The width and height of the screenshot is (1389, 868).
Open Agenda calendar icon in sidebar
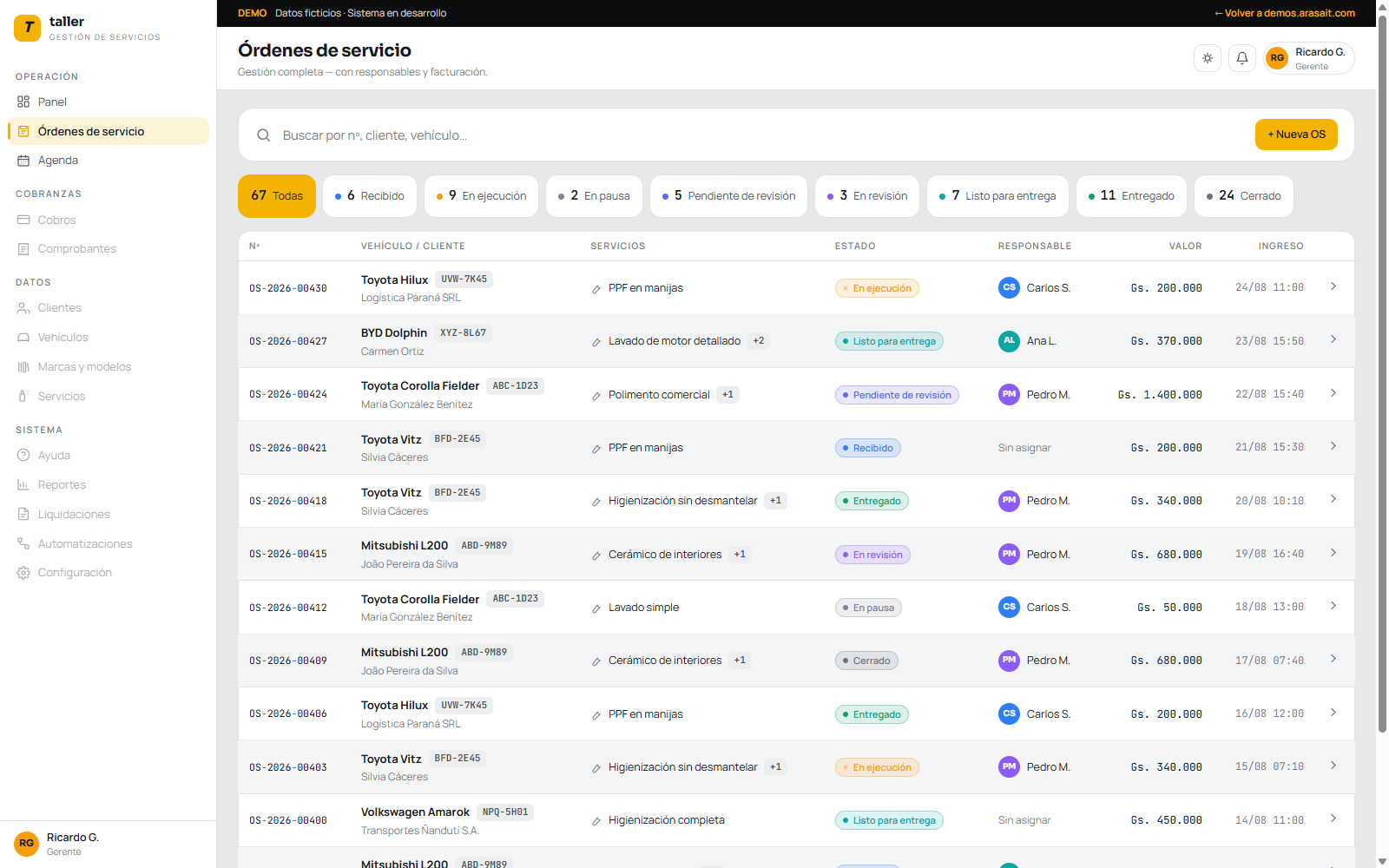pyautogui.click(x=23, y=161)
